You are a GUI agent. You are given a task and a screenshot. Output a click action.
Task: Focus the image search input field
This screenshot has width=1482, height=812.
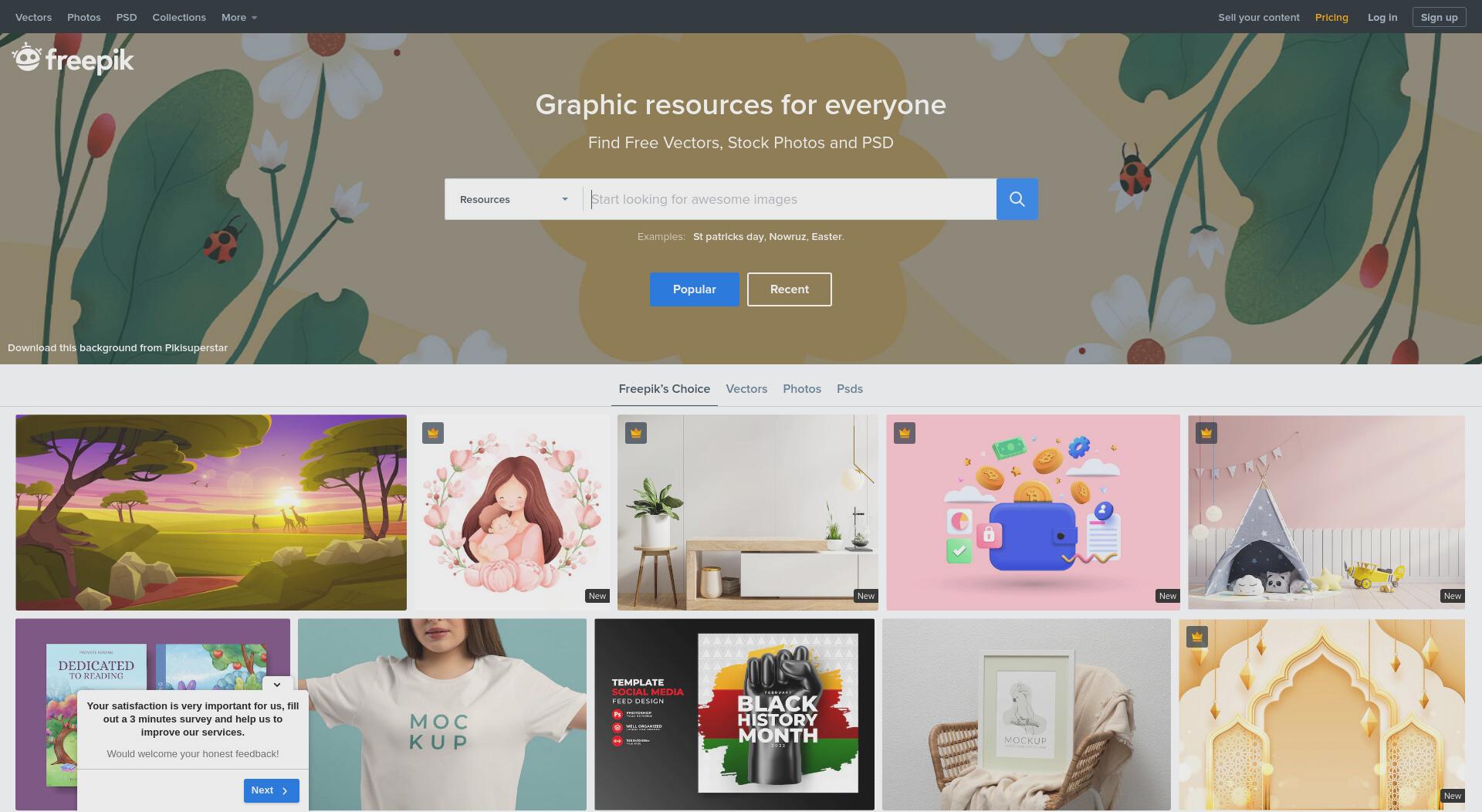point(790,199)
